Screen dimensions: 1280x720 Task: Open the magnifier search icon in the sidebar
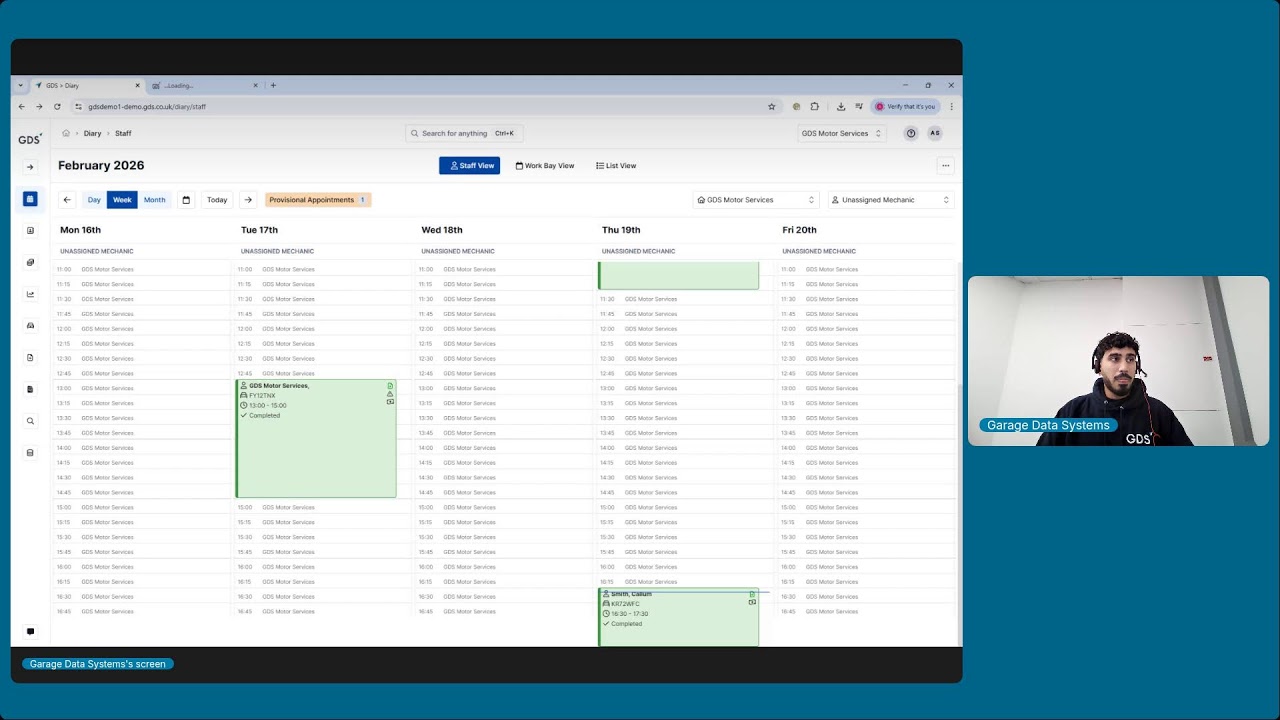(30, 421)
